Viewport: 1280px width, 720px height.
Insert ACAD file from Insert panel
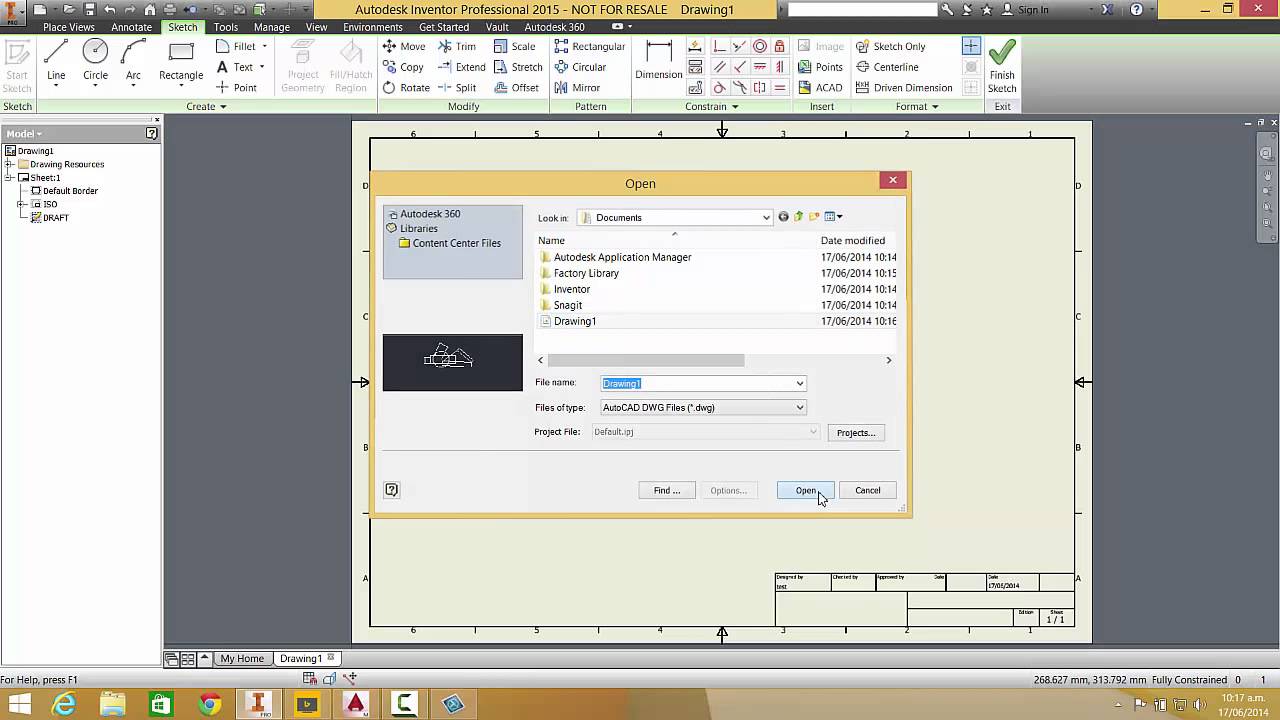(820, 87)
